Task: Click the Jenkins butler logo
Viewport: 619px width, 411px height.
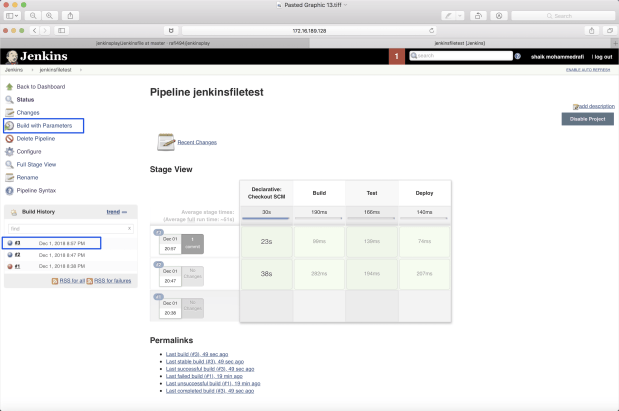Action: [12, 56]
